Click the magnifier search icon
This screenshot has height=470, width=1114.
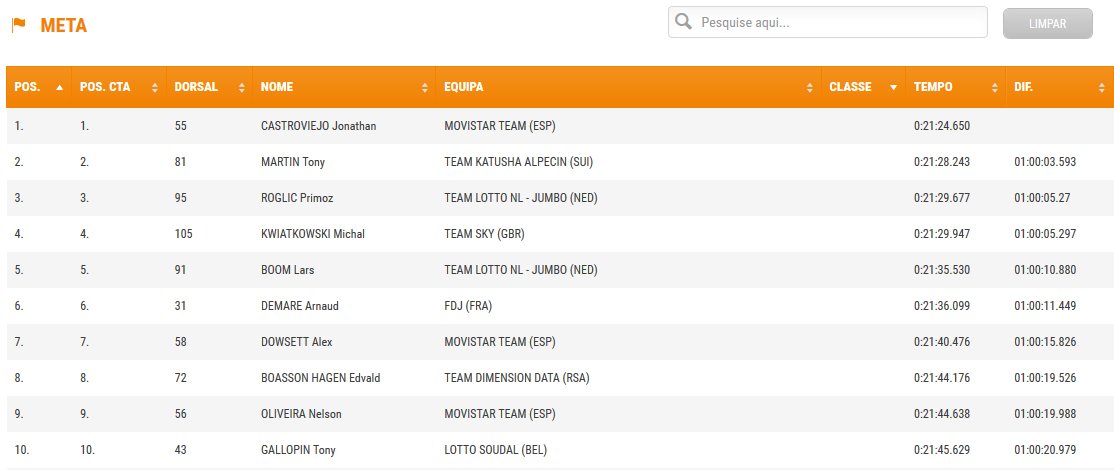[x=683, y=22]
